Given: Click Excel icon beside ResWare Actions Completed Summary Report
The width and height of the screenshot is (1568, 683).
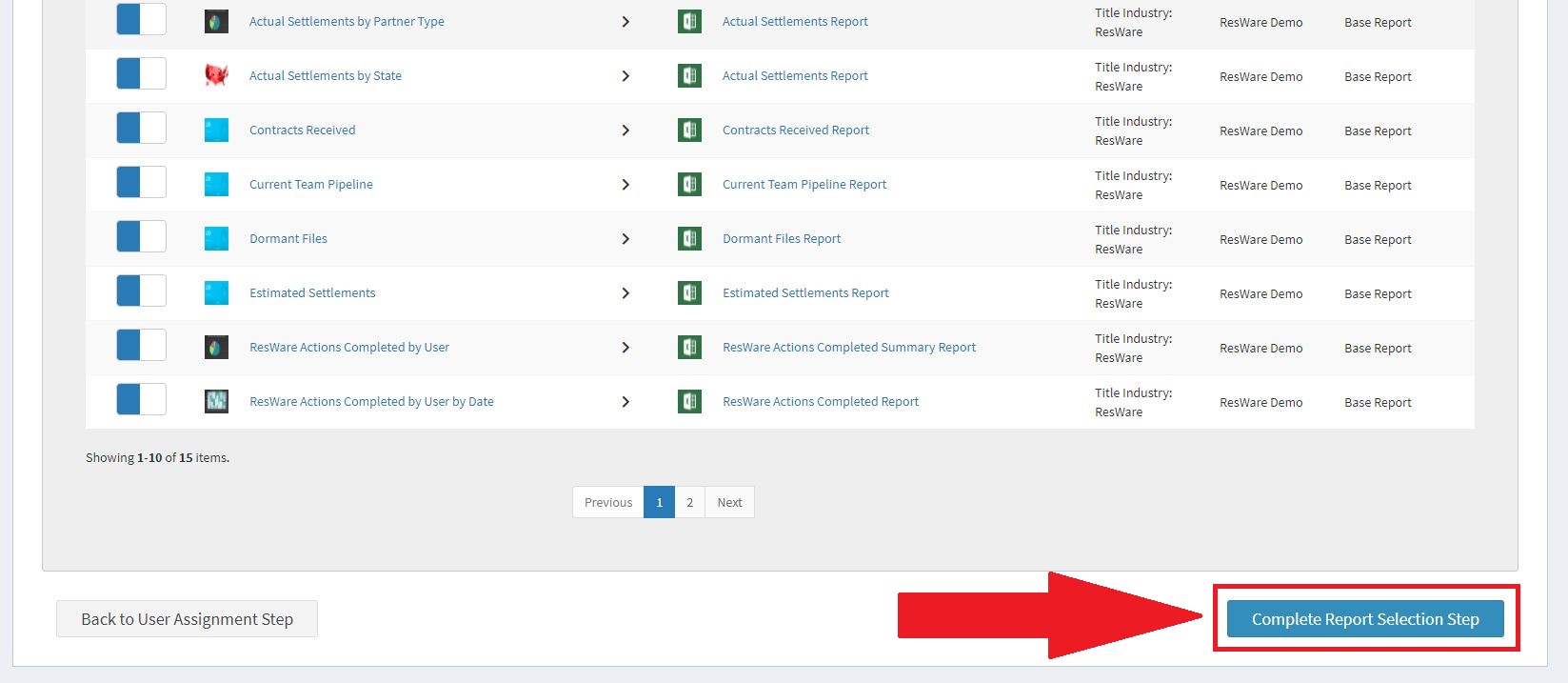Looking at the screenshot, I should click(689, 347).
